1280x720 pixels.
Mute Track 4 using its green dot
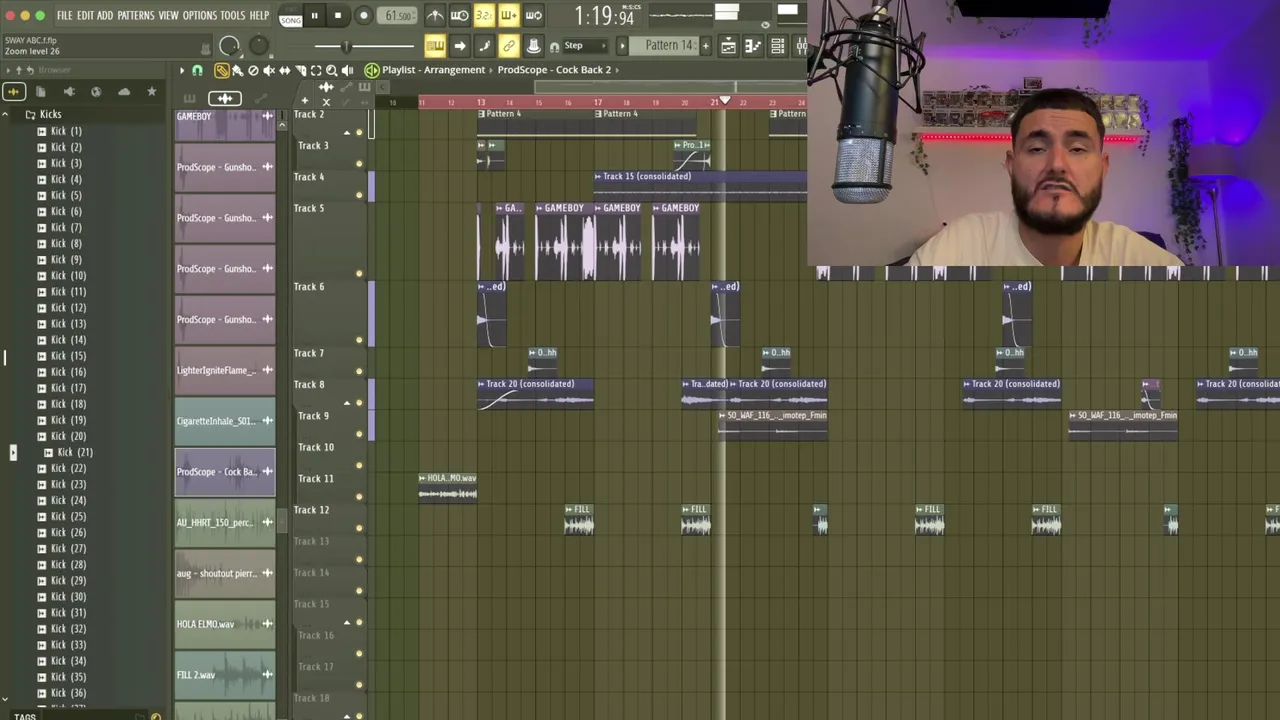[359, 195]
